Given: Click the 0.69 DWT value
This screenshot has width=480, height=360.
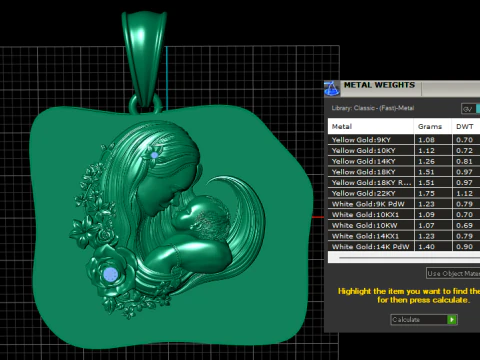Looking at the screenshot, I should pyautogui.click(x=464, y=225).
